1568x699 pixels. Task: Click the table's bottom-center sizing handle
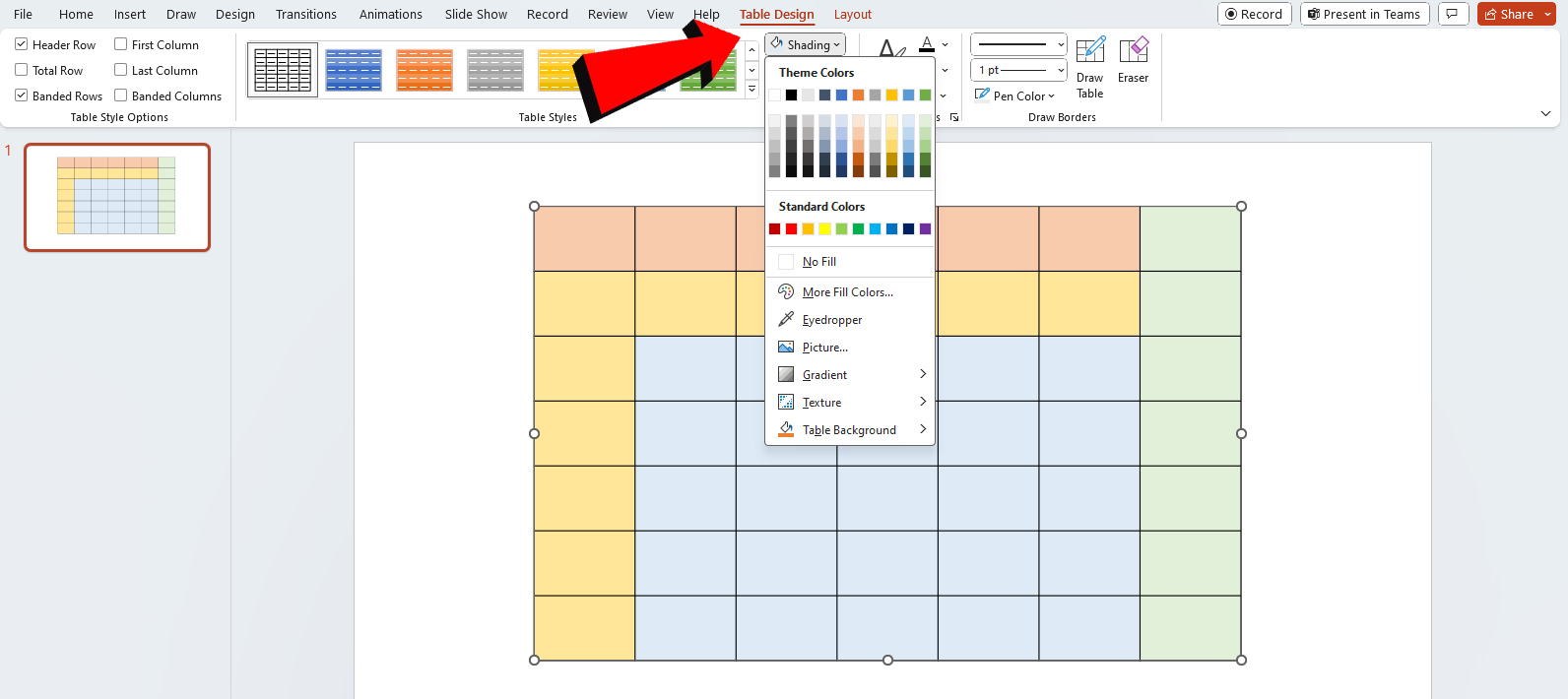coord(887,660)
